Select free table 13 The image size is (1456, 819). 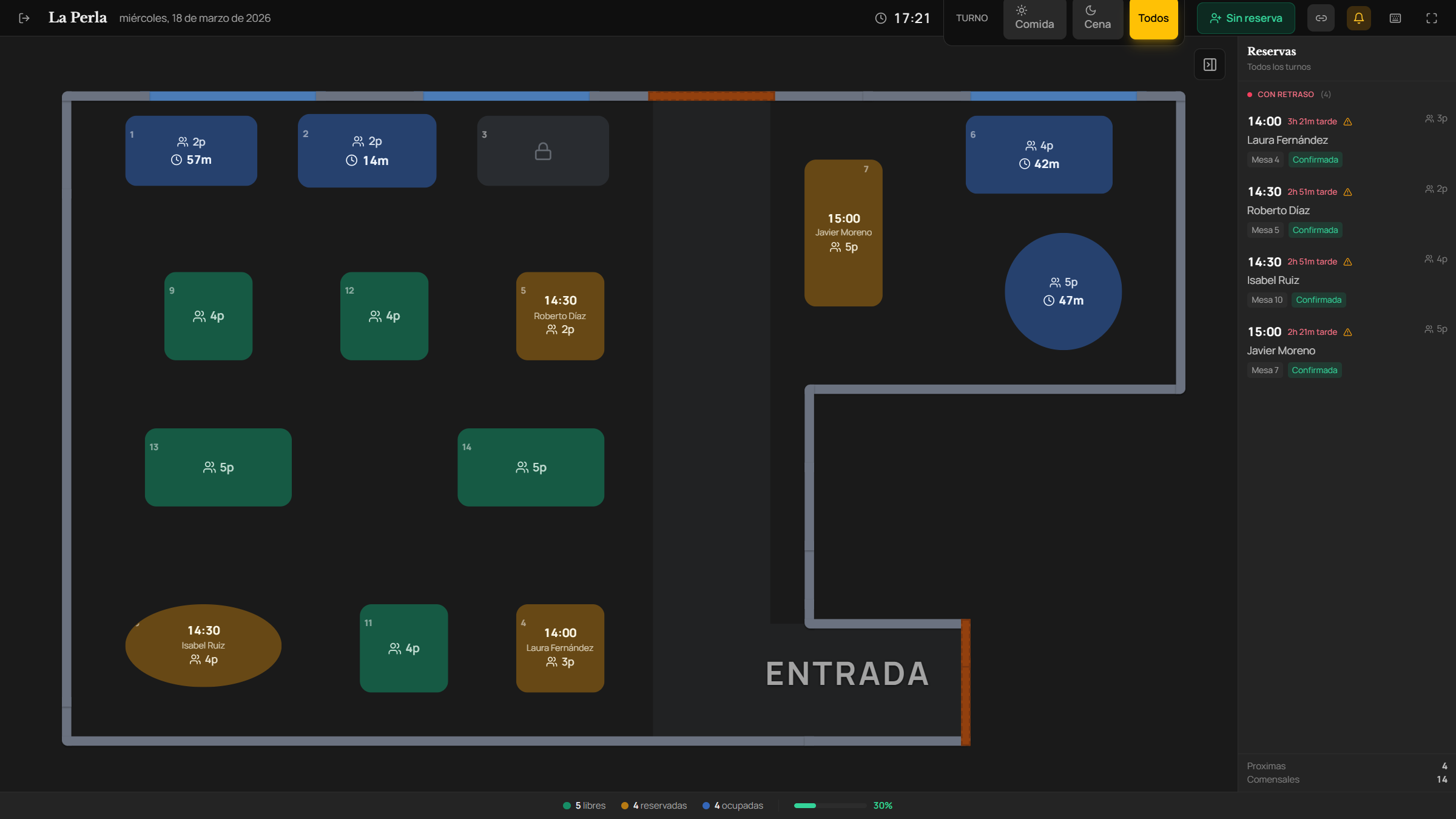coord(218,467)
